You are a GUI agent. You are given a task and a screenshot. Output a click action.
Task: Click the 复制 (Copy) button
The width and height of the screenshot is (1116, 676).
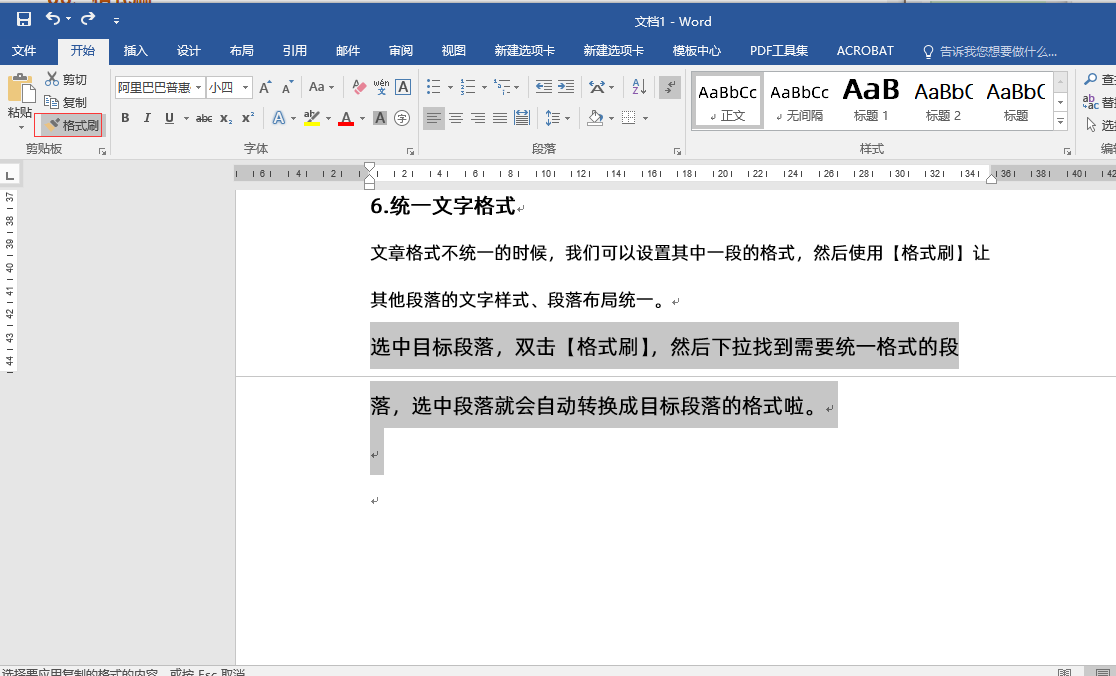66,102
